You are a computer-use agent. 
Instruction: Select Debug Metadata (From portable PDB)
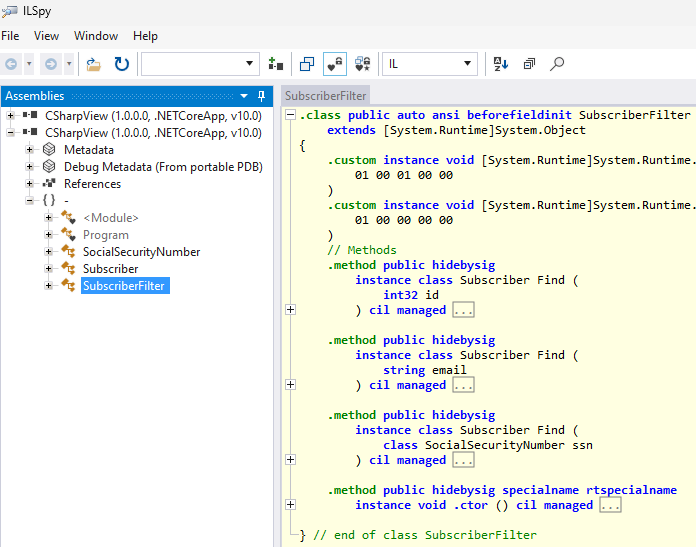point(163,167)
